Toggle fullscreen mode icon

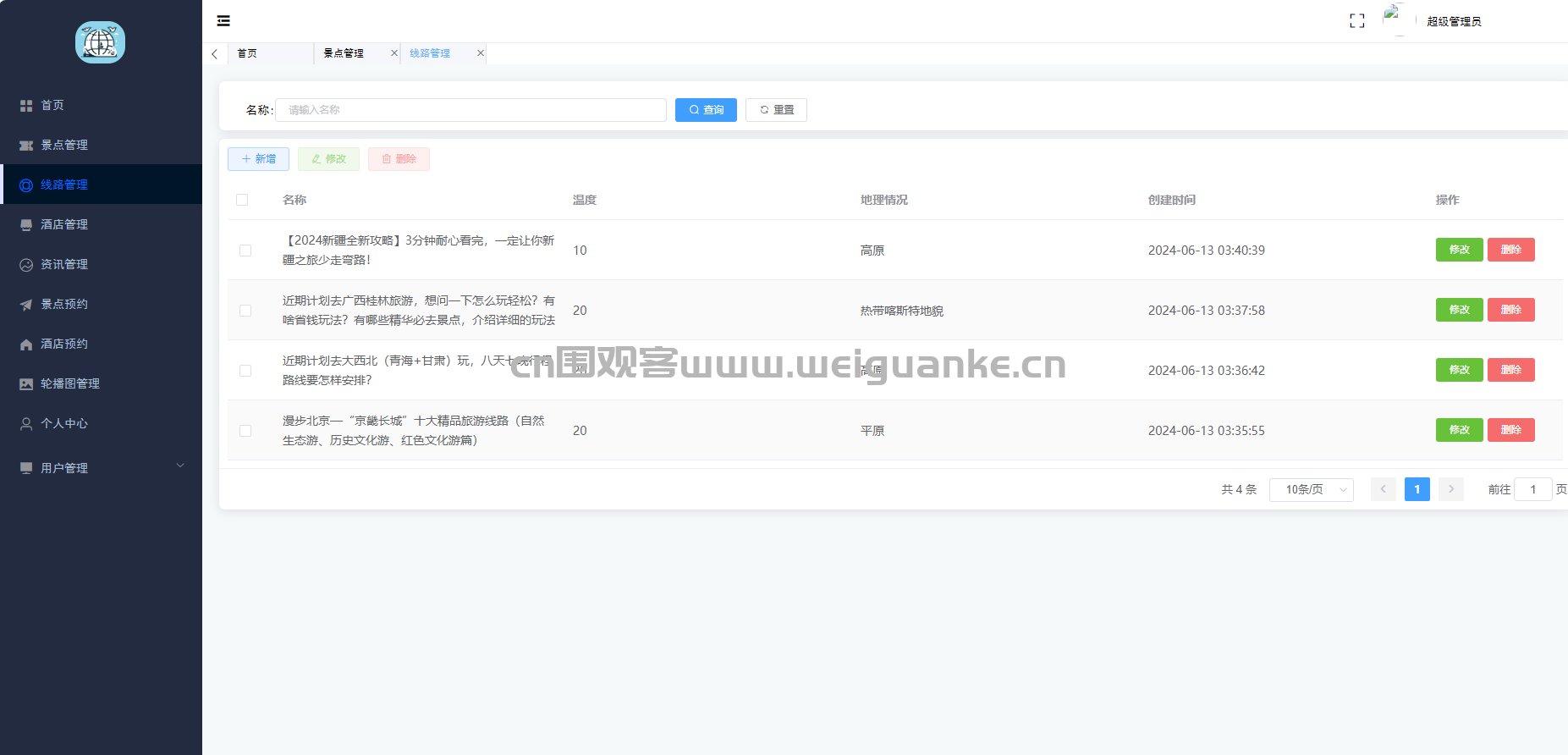coord(1356,21)
